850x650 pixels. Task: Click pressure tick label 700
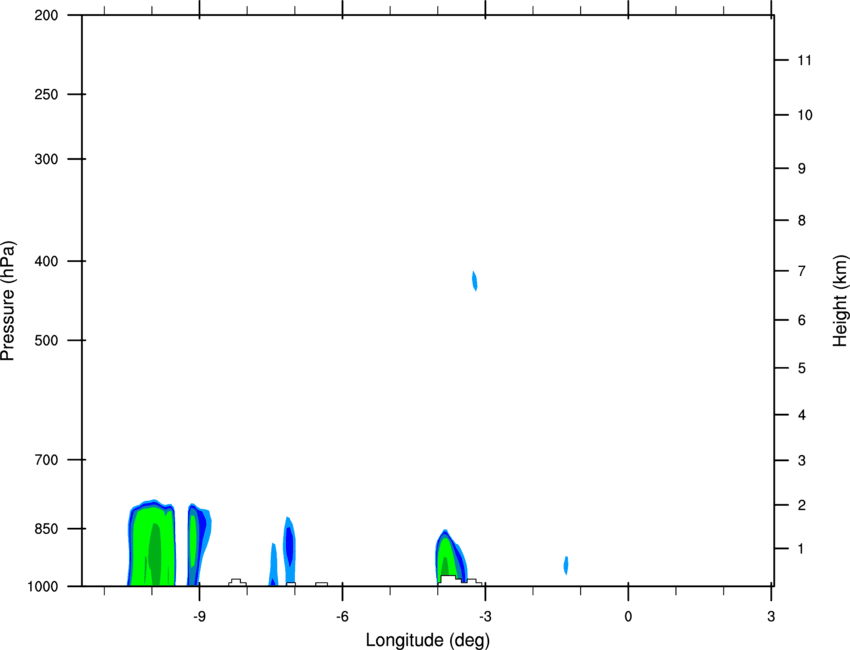(x=46, y=460)
